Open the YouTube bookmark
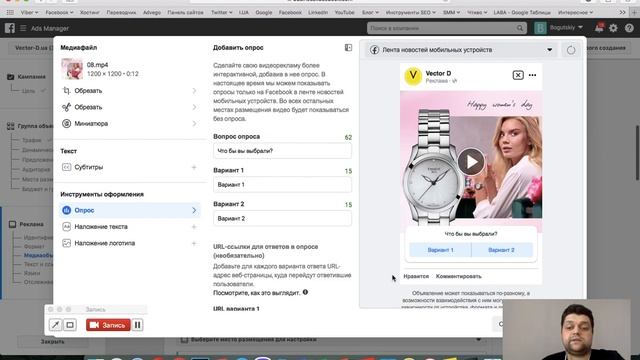The width and height of the screenshot is (640, 360). (x=344, y=13)
